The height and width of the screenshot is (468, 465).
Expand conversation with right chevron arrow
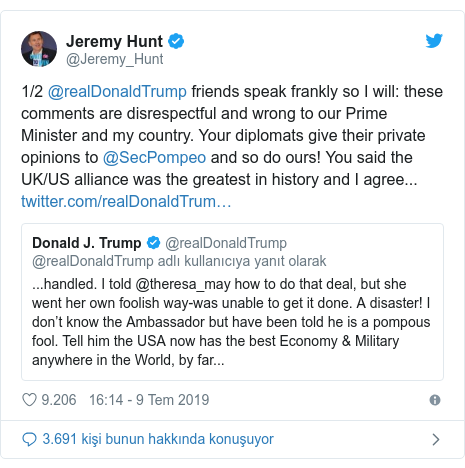click(435, 440)
